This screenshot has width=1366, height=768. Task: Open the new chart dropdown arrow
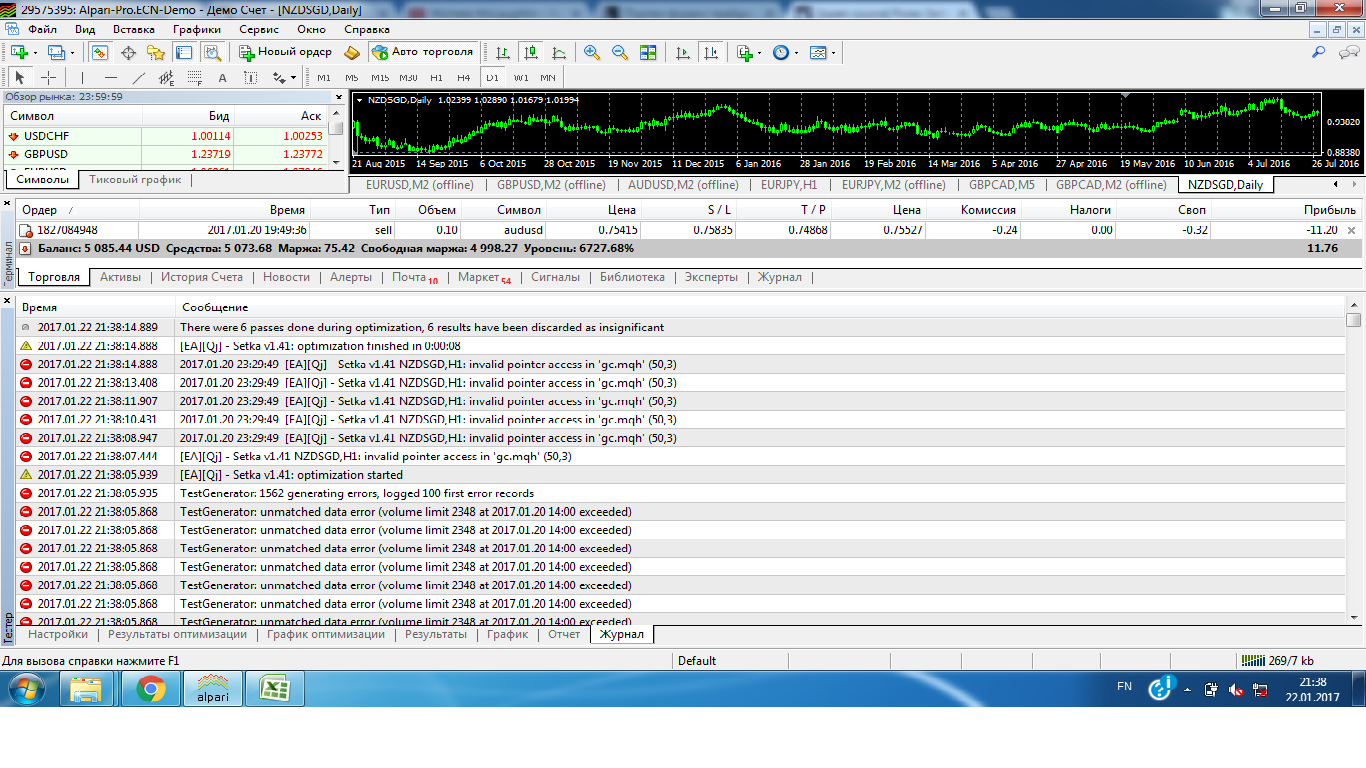(36, 52)
